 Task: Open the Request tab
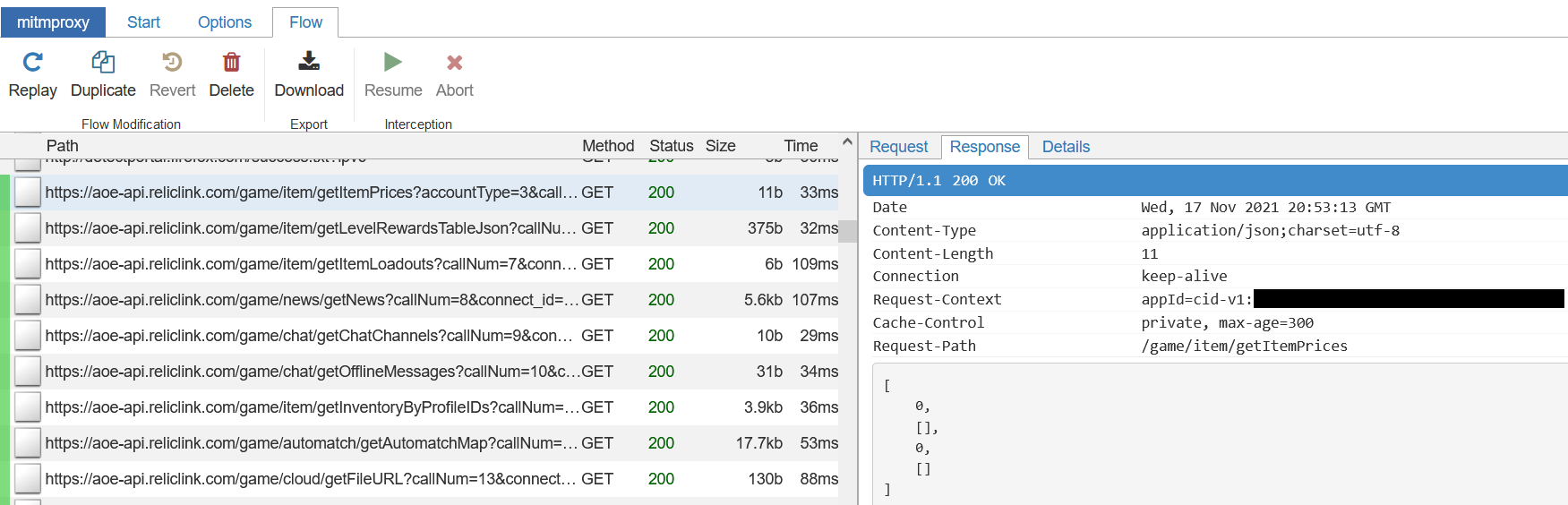[x=898, y=147]
